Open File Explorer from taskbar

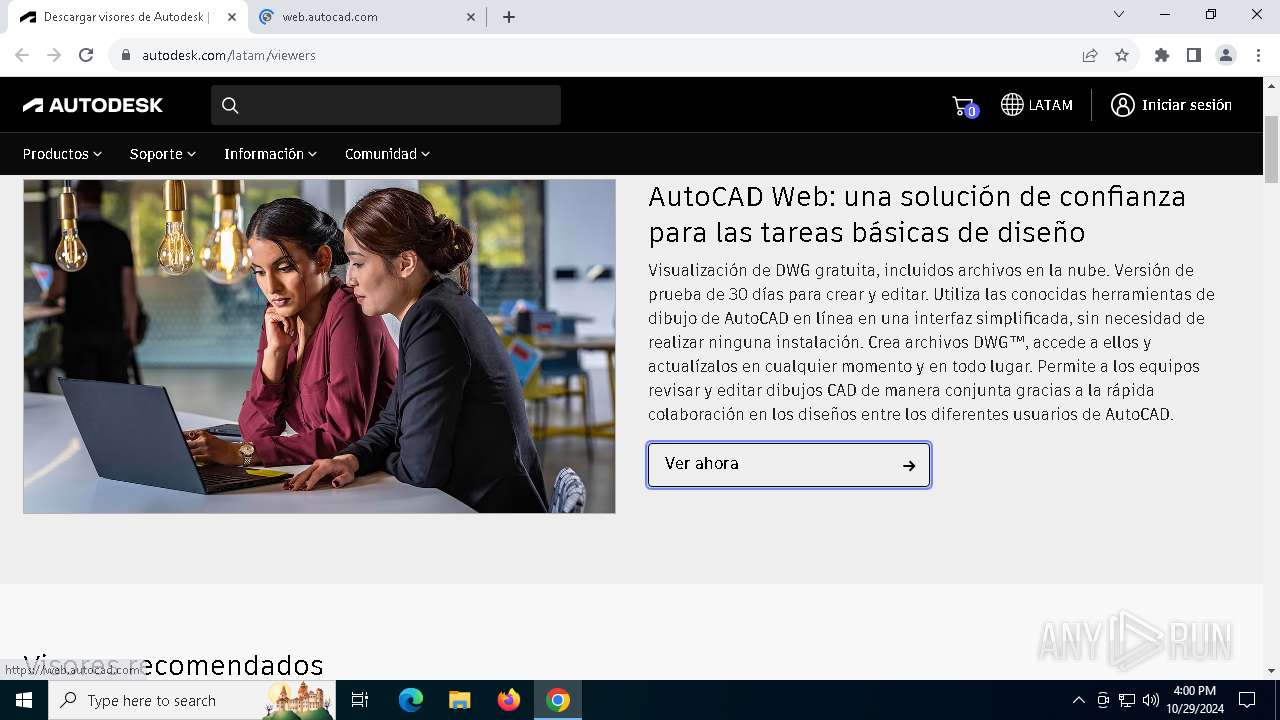click(460, 700)
